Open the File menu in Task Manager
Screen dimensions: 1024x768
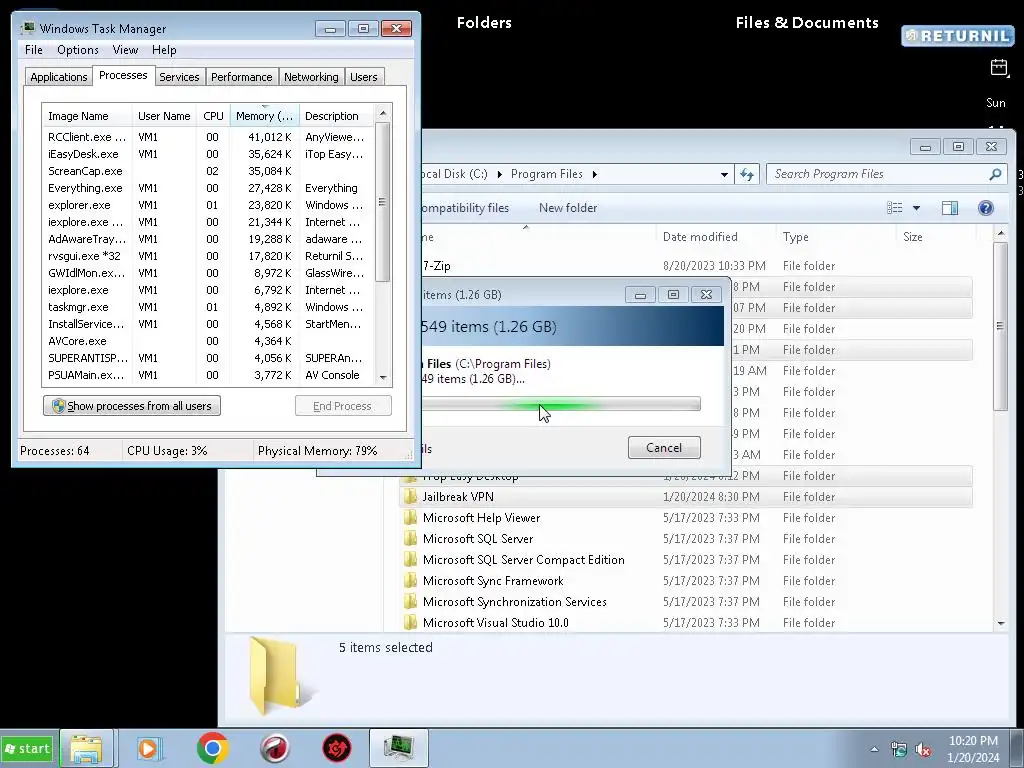pos(33,50)
